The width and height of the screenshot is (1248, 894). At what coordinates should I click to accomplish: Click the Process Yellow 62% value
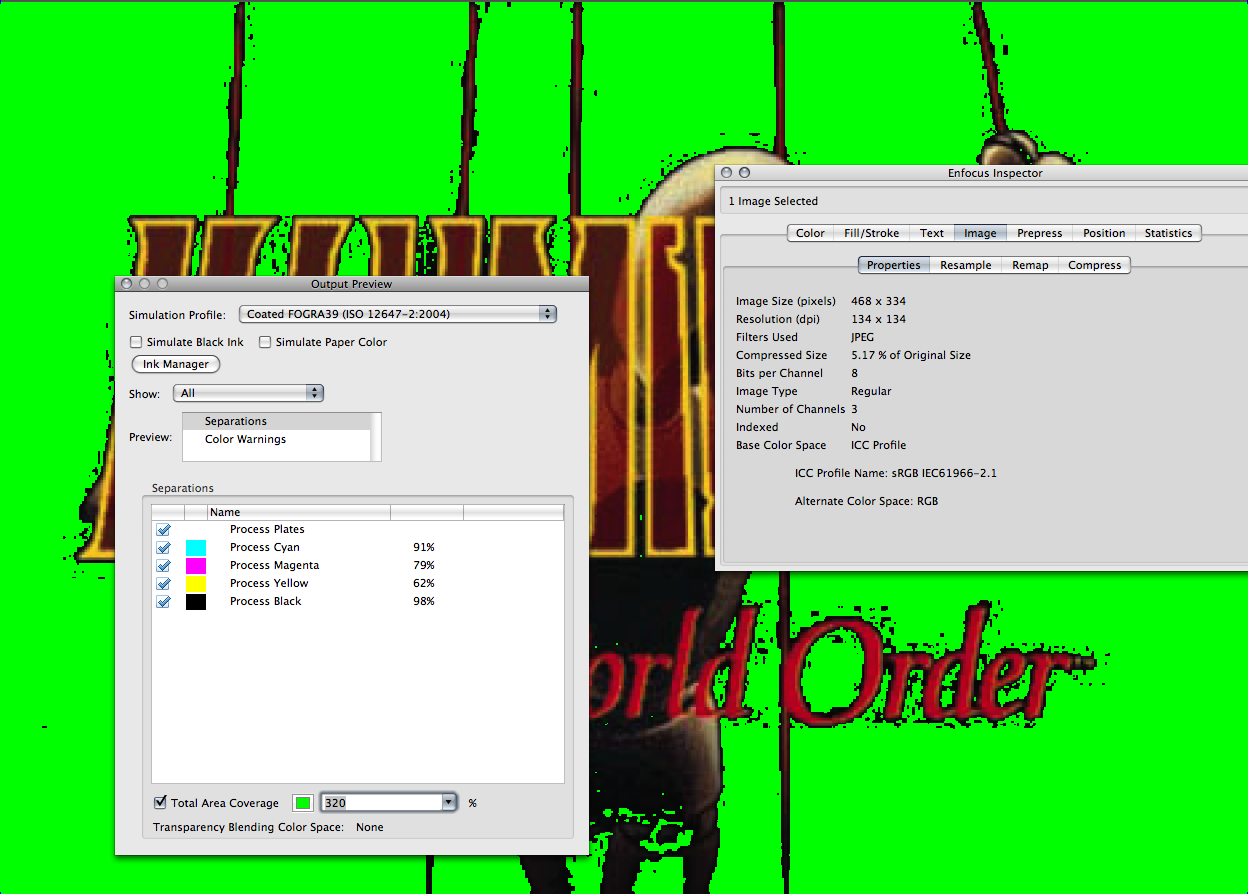pyautogui.click(x=424, y=583)
